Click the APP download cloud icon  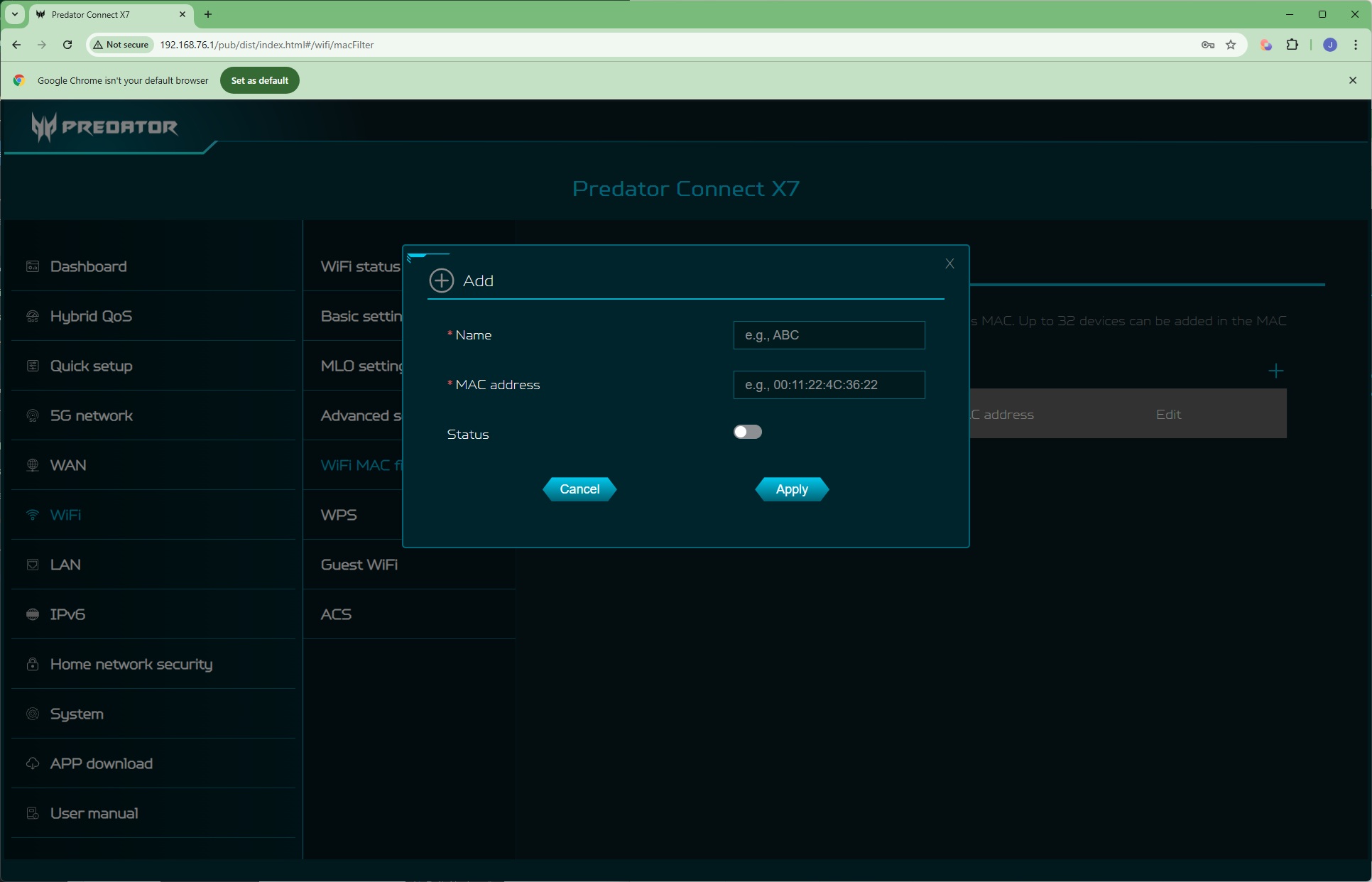(x=33, y=763)
